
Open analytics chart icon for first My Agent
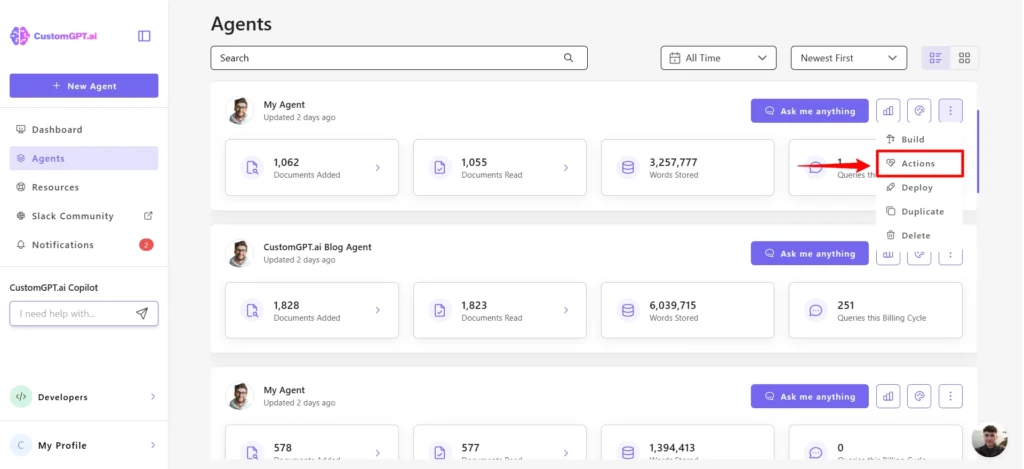coord(888,111)
